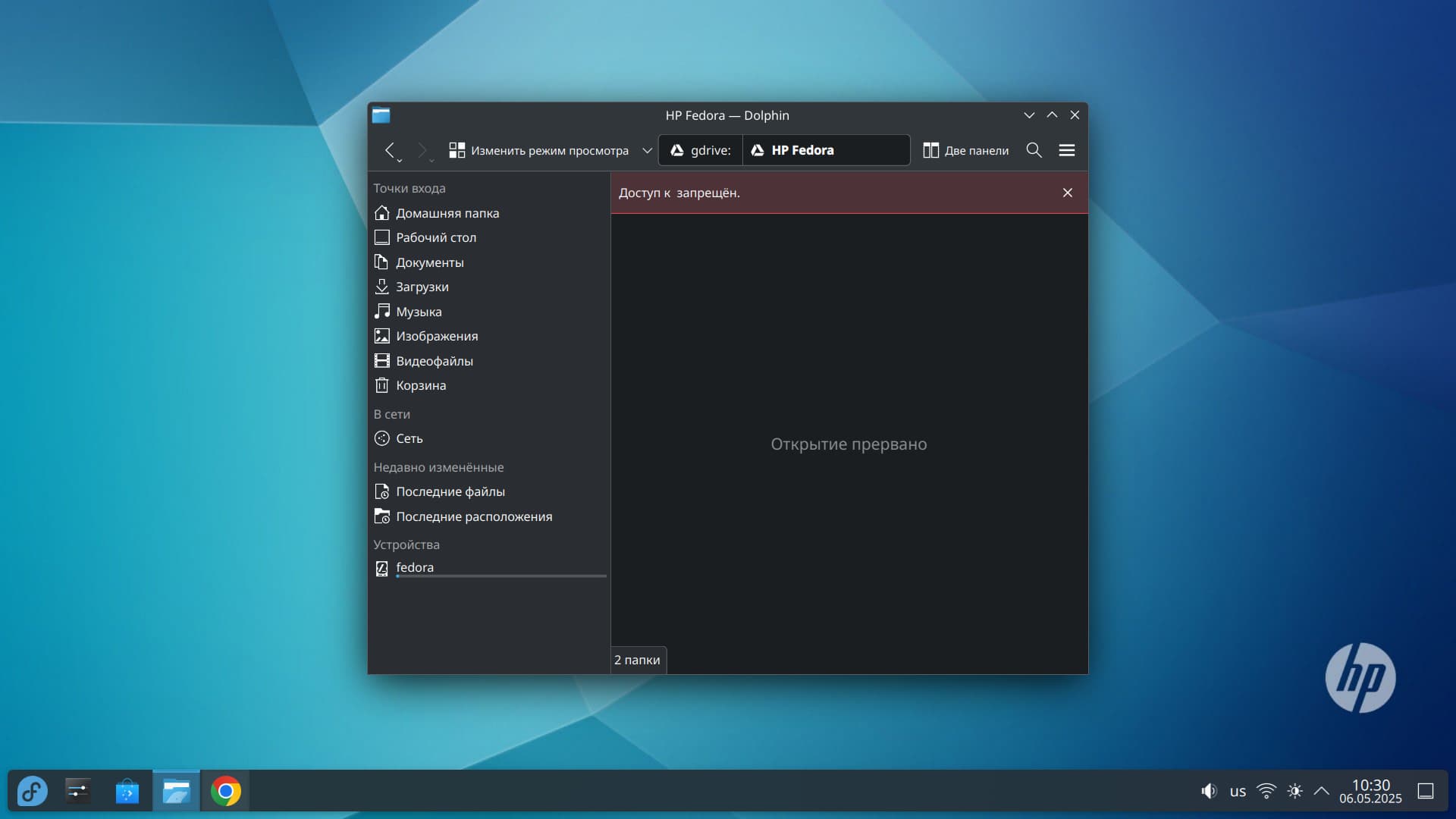Click the Dolphin window icon in titlebar

click(x=381, y=115)
